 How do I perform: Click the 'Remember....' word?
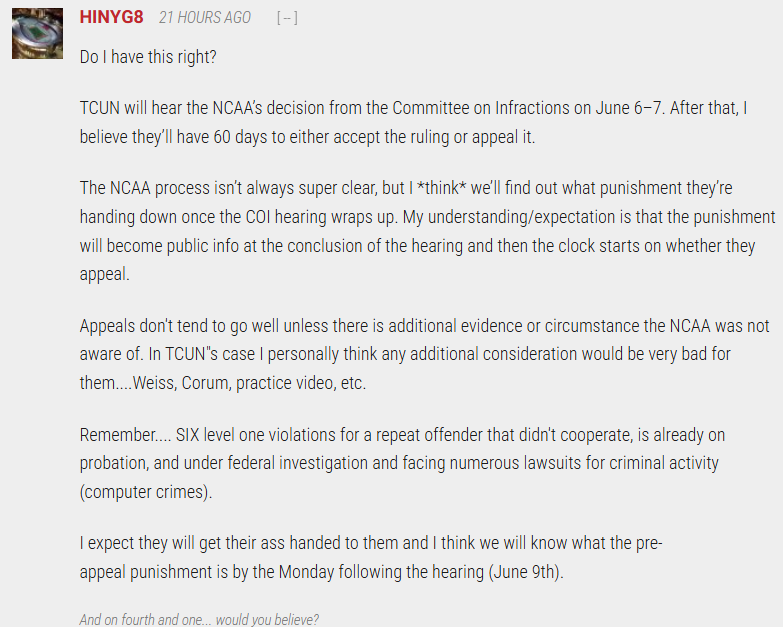[125, 435]
